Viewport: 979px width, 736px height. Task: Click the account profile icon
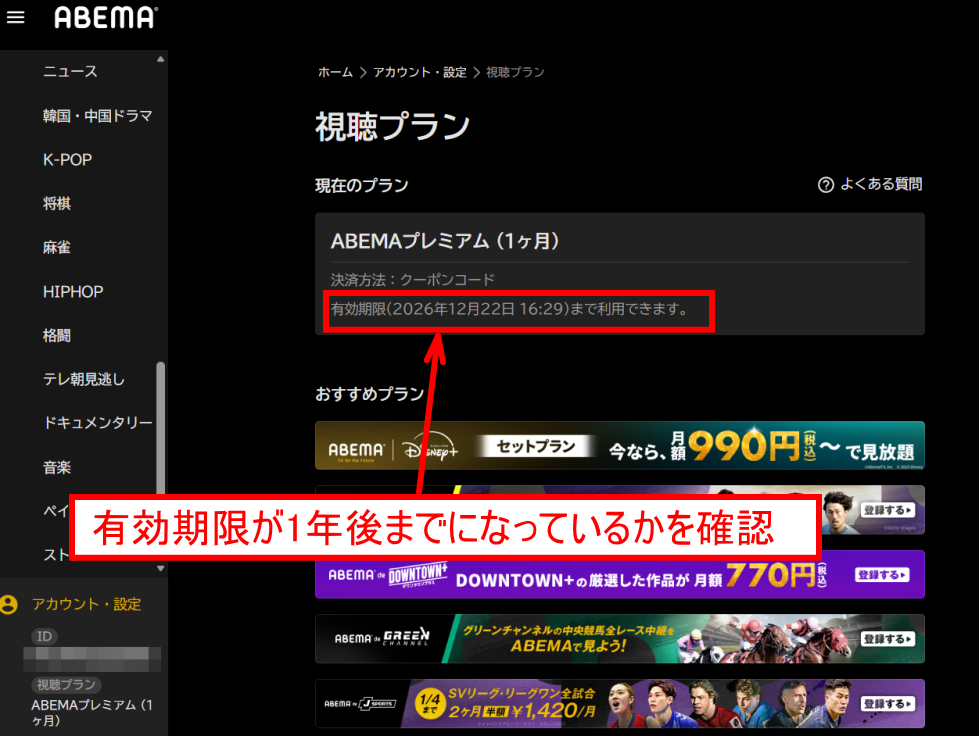[10, 605]
